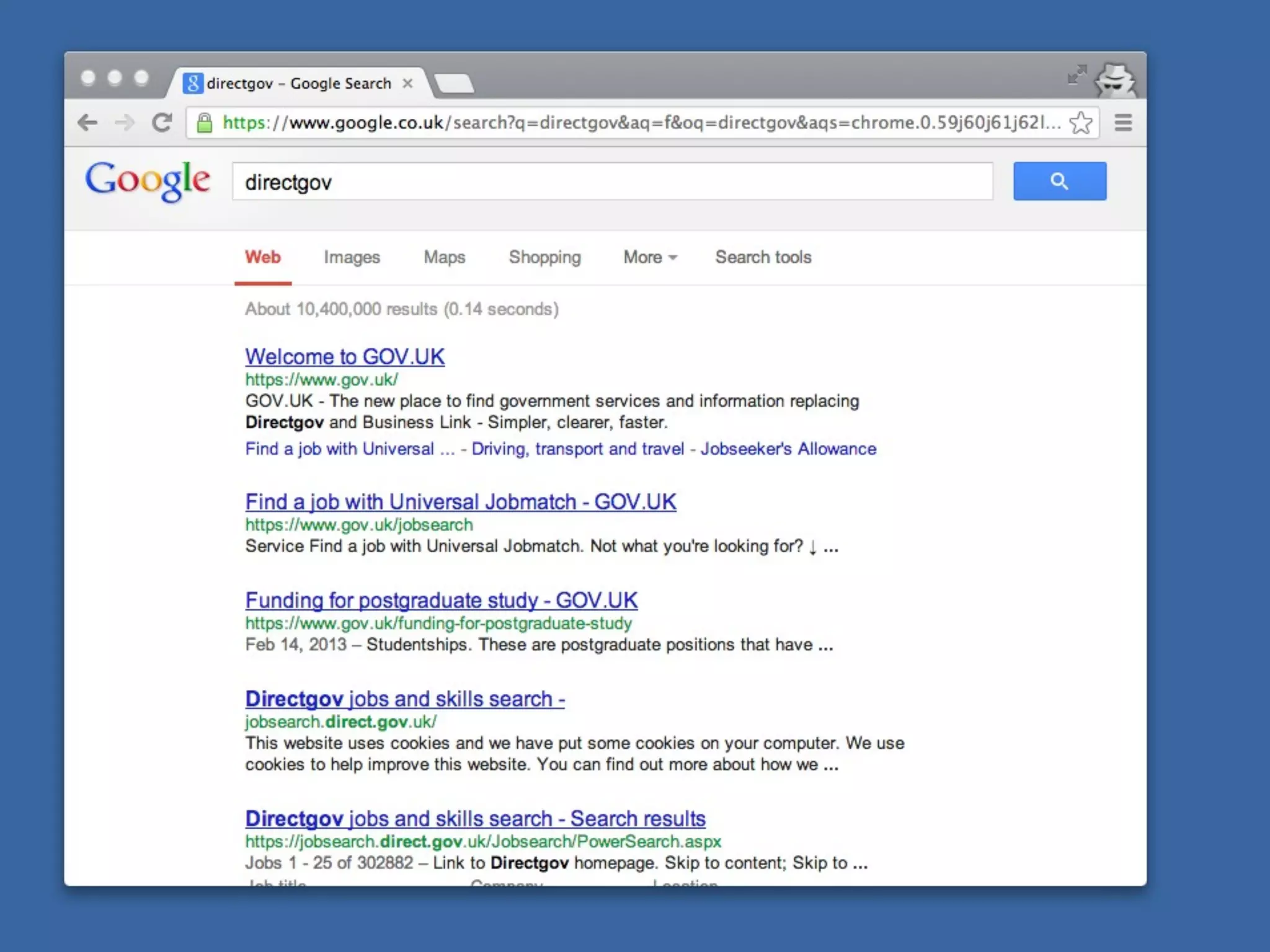Viewport: 1270px width, 952px height.
Task: Open the Jobseeker's Allowance sitelink
Action: click(788, 449)
